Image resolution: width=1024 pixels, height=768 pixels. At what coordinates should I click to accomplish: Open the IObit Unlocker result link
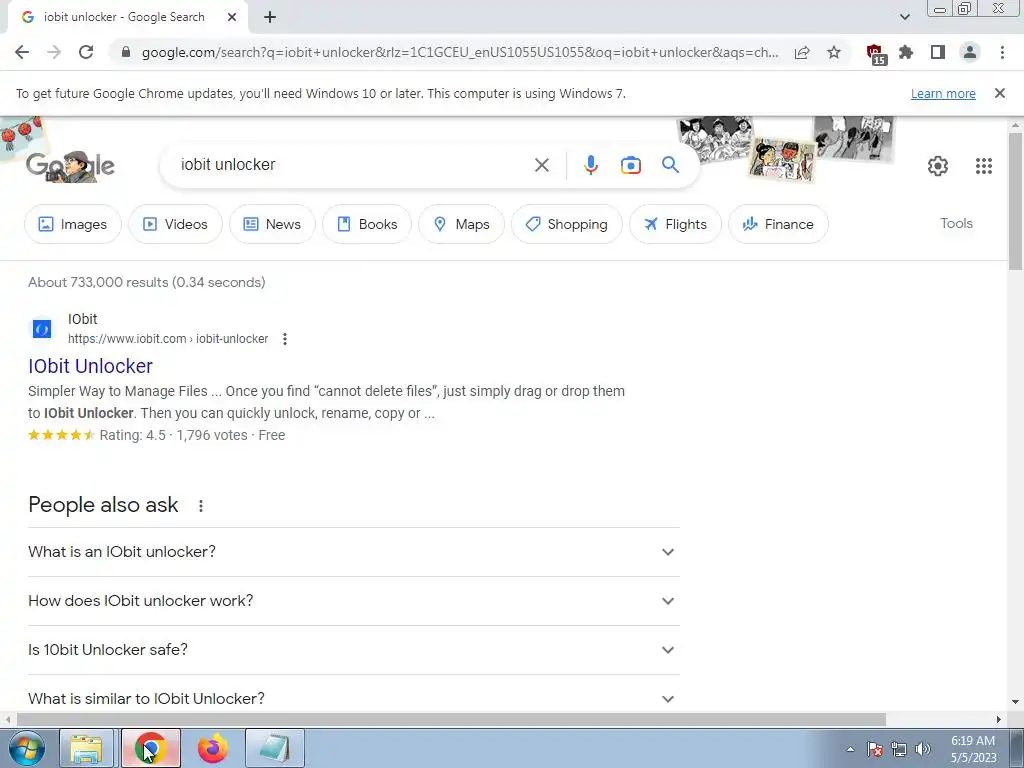90,366
